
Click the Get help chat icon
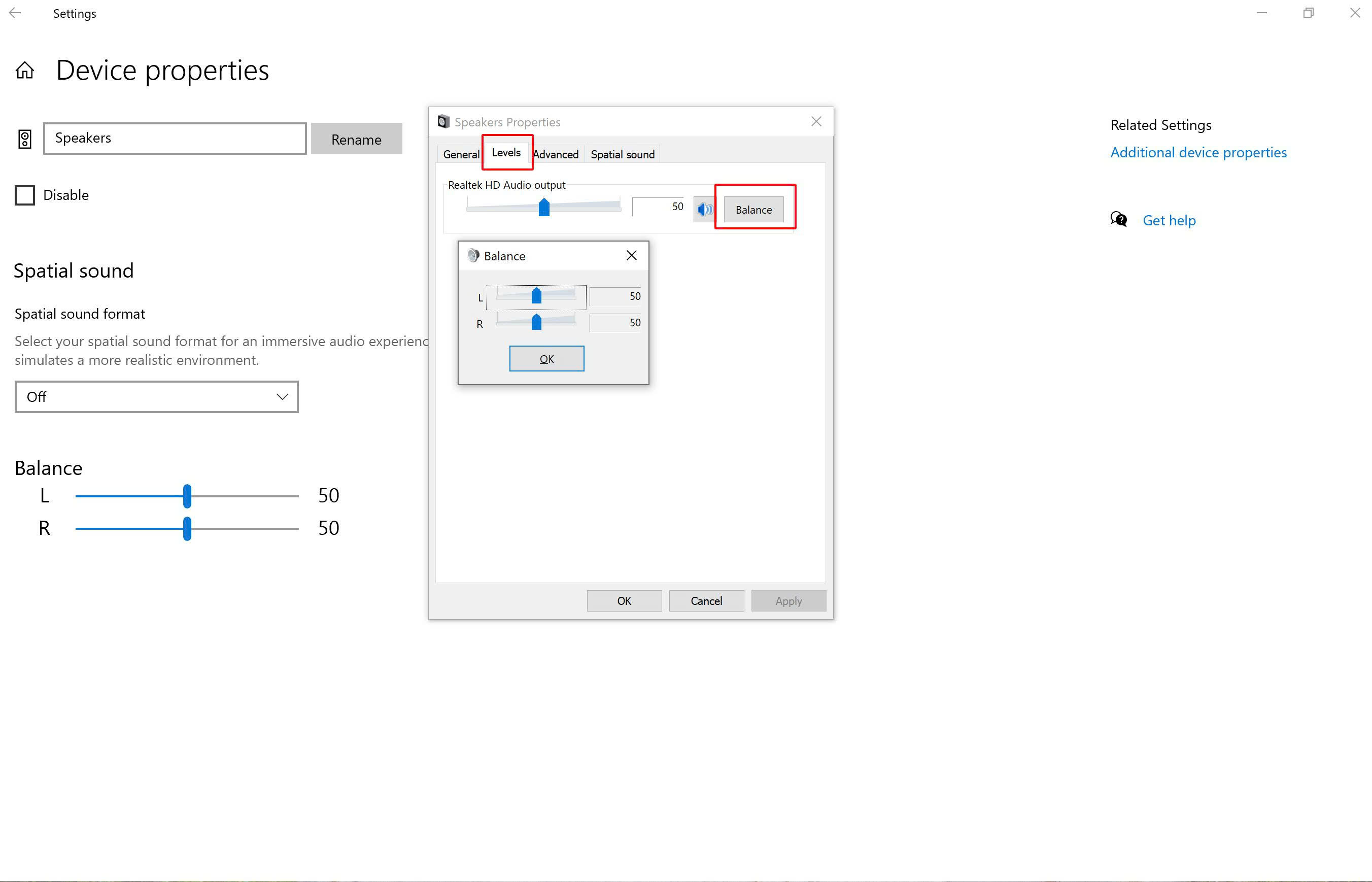click(1118, 220)
